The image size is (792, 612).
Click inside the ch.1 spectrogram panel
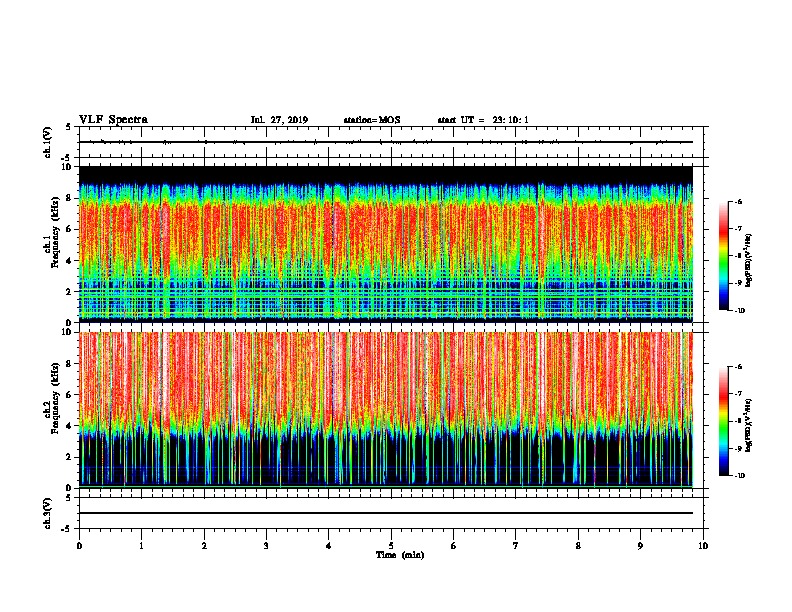tap(386, 244)
